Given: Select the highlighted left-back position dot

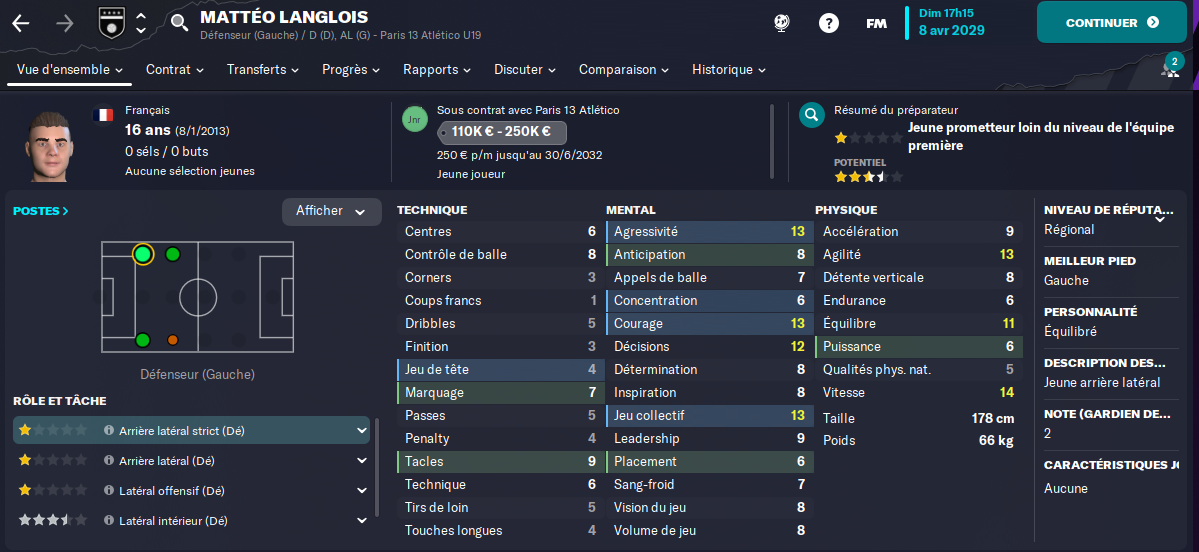Looking at the screenshot, I should click(143, 255).
